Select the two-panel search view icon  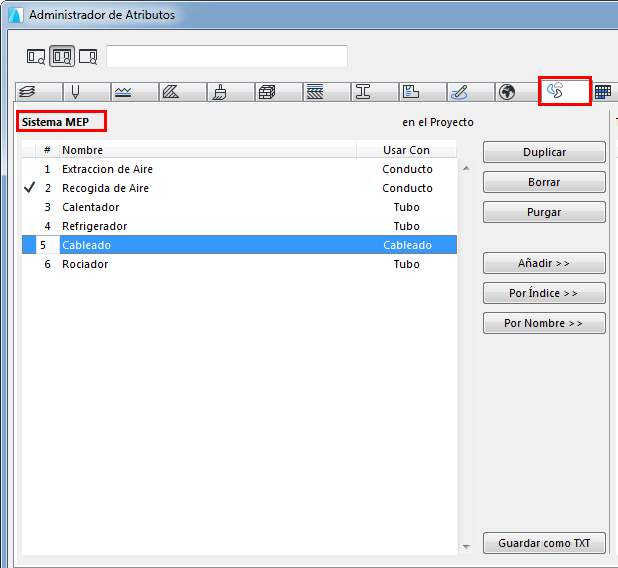tap(62, 56)
